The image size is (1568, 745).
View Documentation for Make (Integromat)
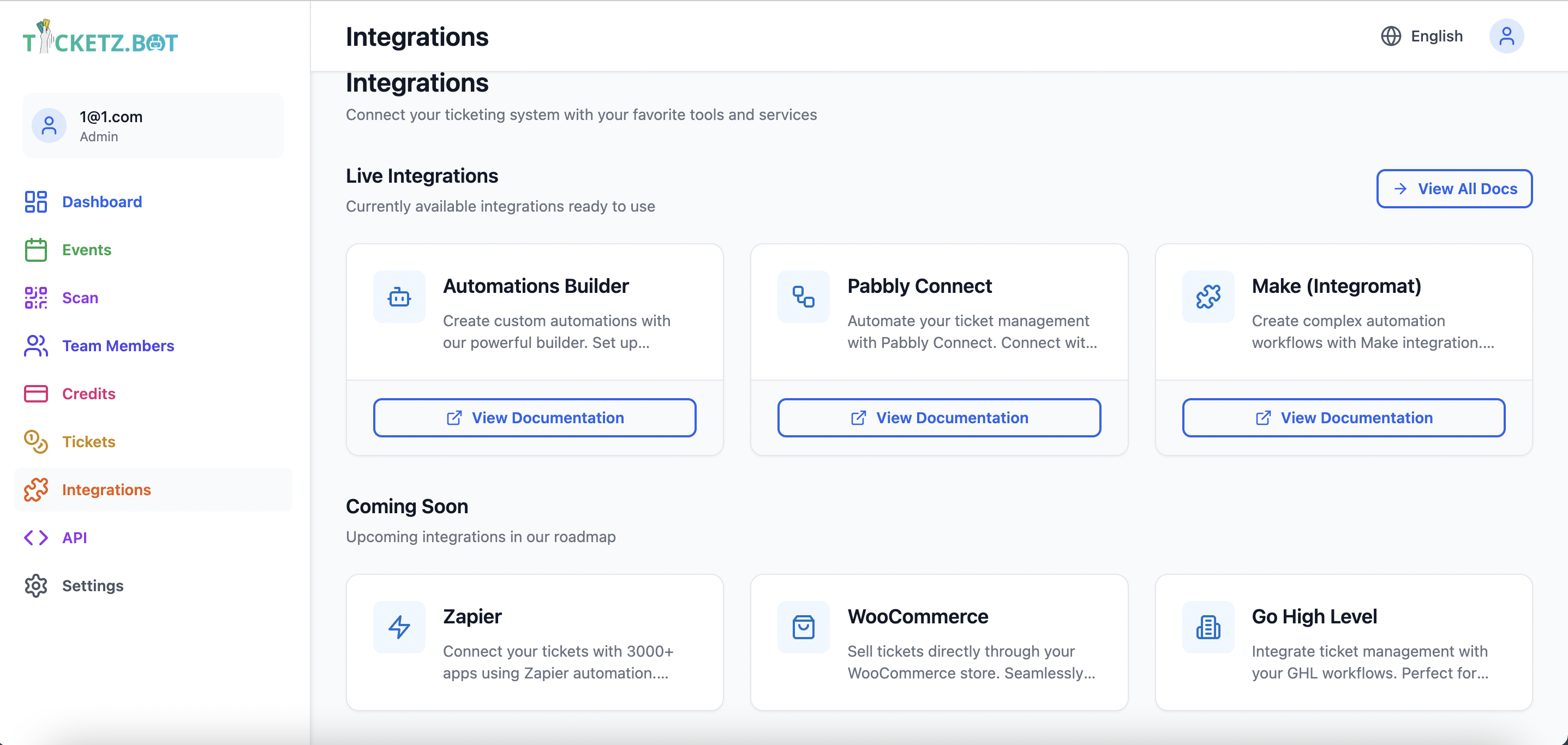1343,418
